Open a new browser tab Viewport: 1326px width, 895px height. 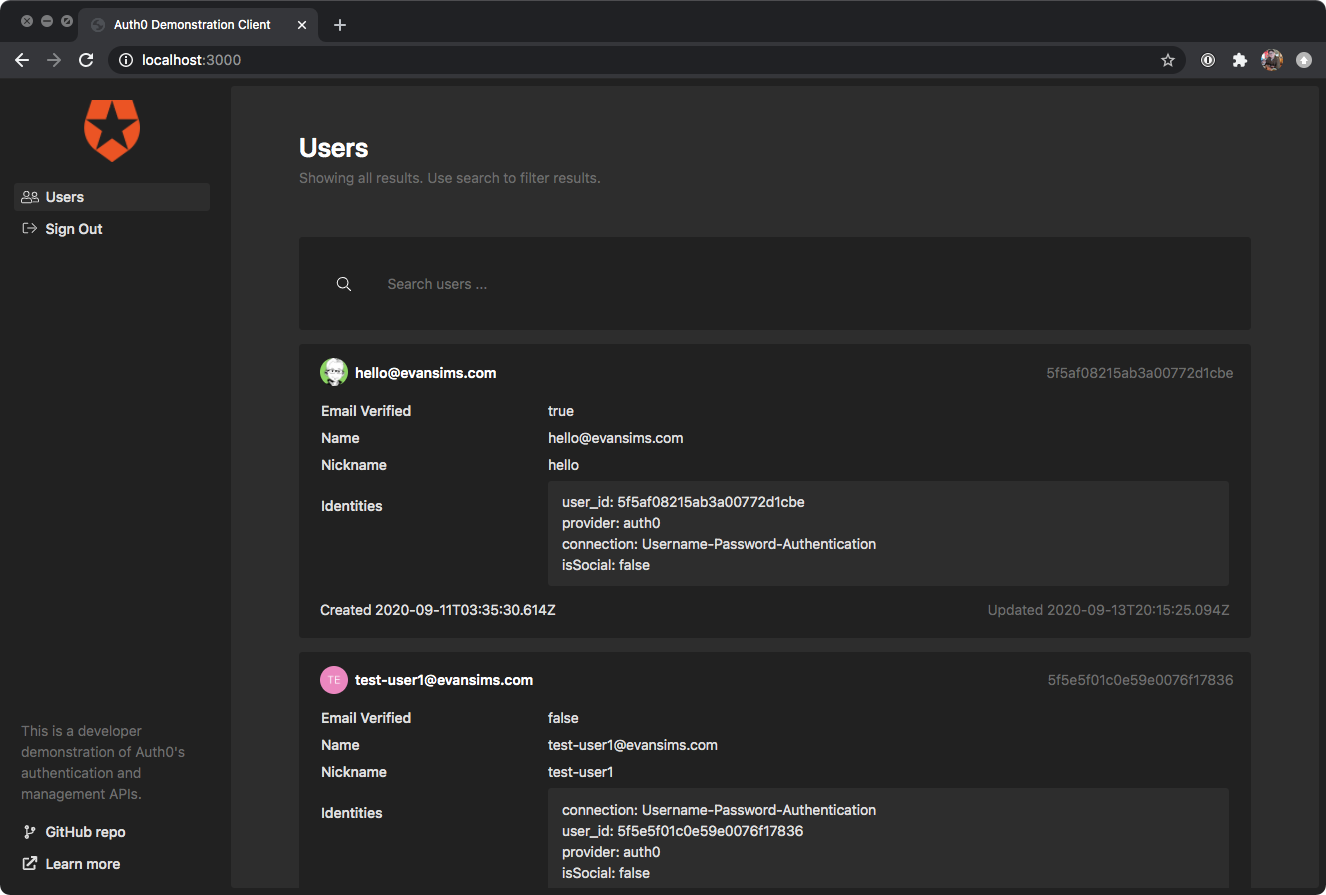tap(340, 25)
